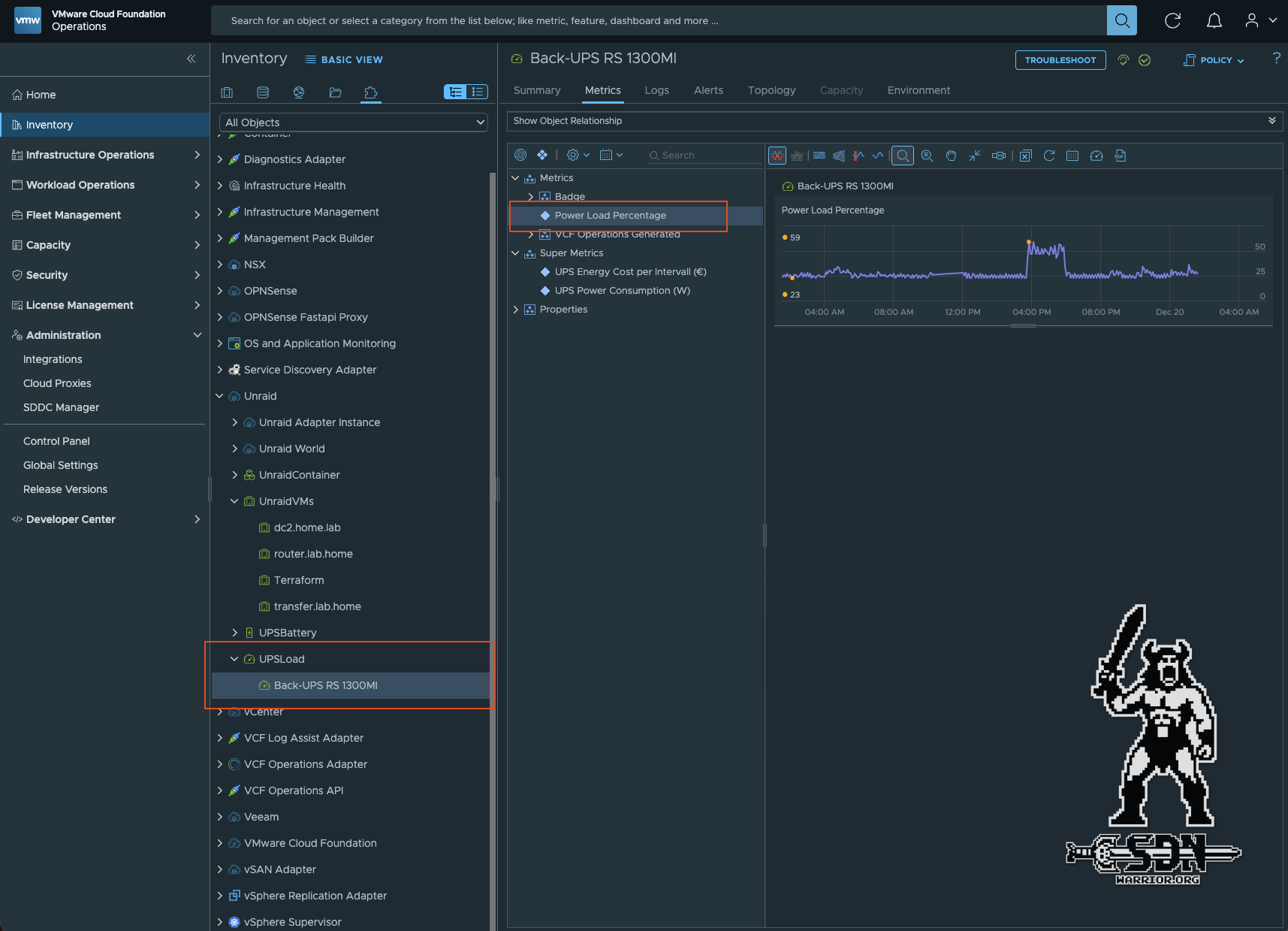The image size is (1288, 931).
Task: Open the puzzle-piece integrations inventory icon
Action: 370,92
